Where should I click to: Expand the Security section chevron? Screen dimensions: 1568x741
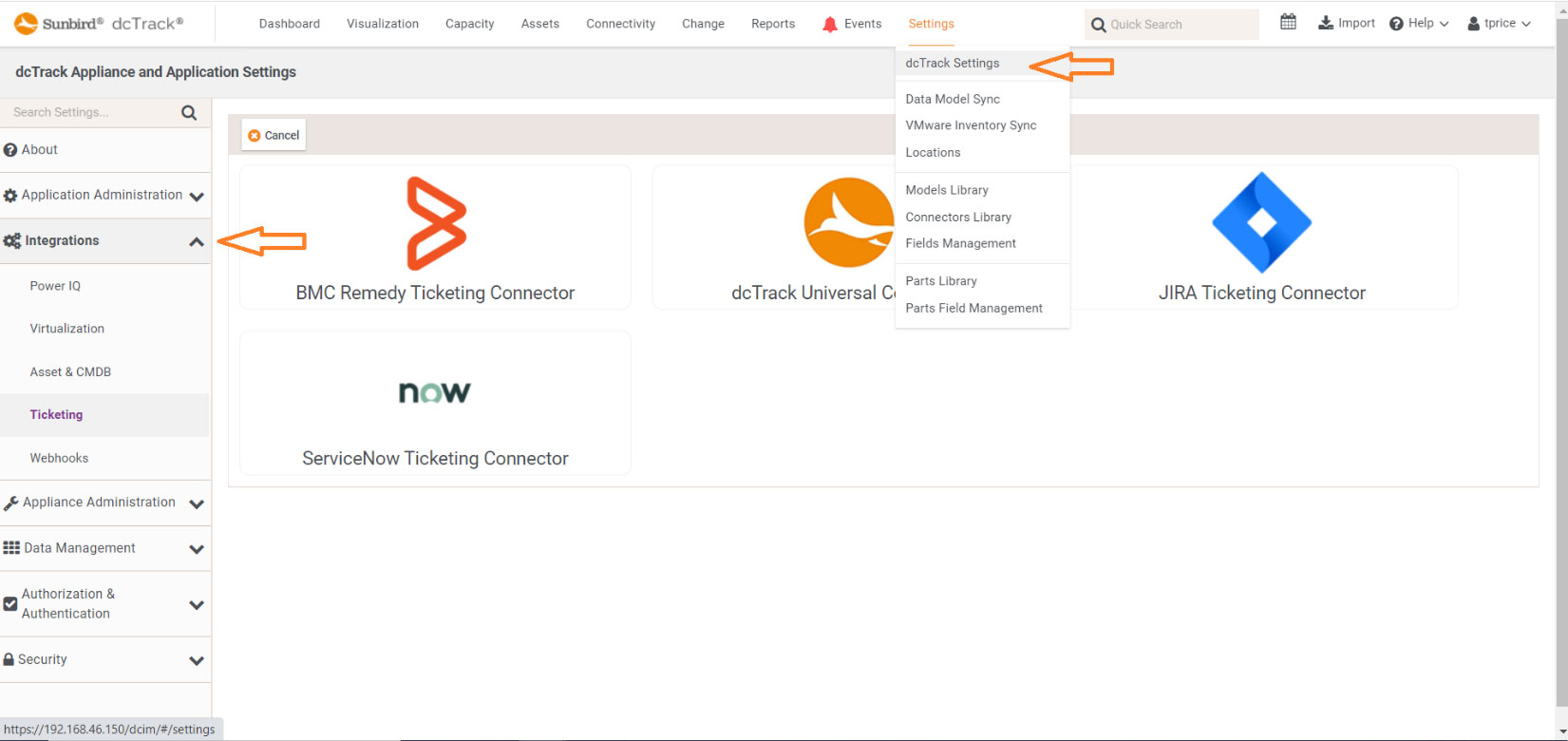197,660
